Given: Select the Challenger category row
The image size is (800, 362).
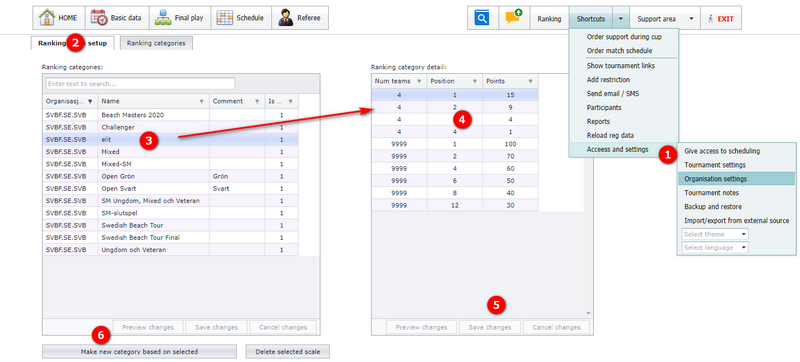Looking at the screenshot, I should (170, 127).
